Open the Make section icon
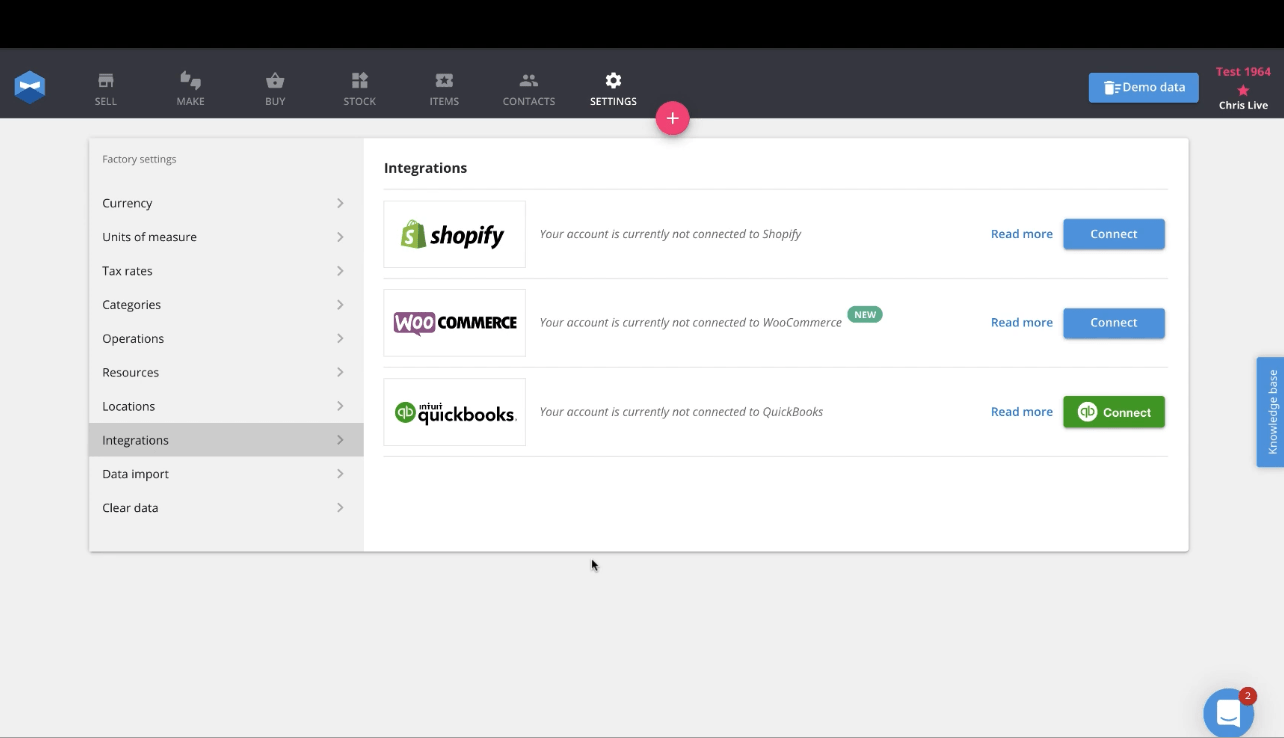 click(x=190, y=81)
